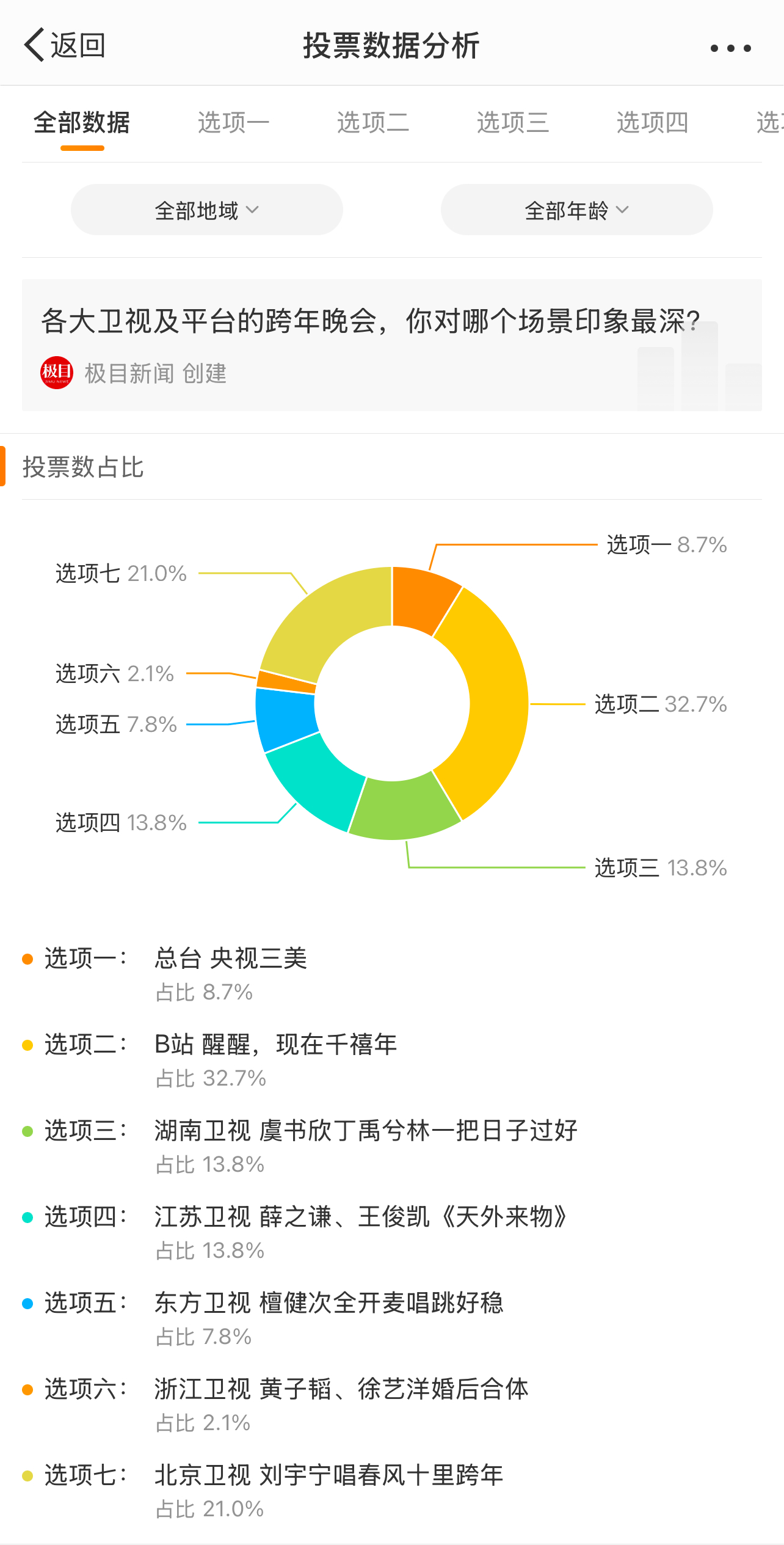The height and width of the screenshot is (1545, 784).
Task: Tap the 极目新闻 red avatar logo
Action: pyautogui.click(x=57, y=373)
